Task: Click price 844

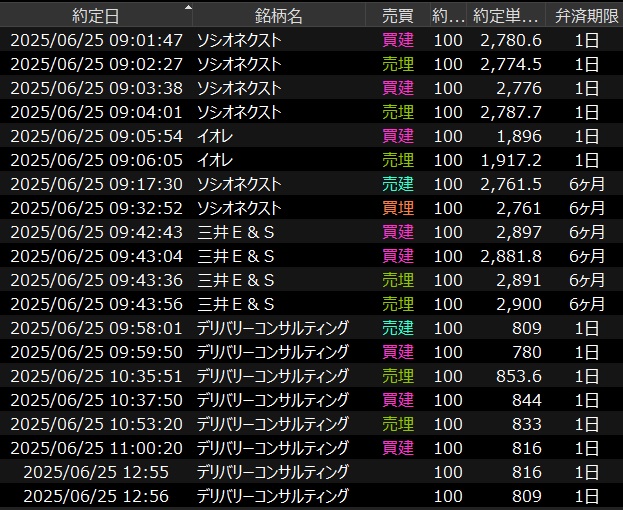Action: tap(527, 400)
